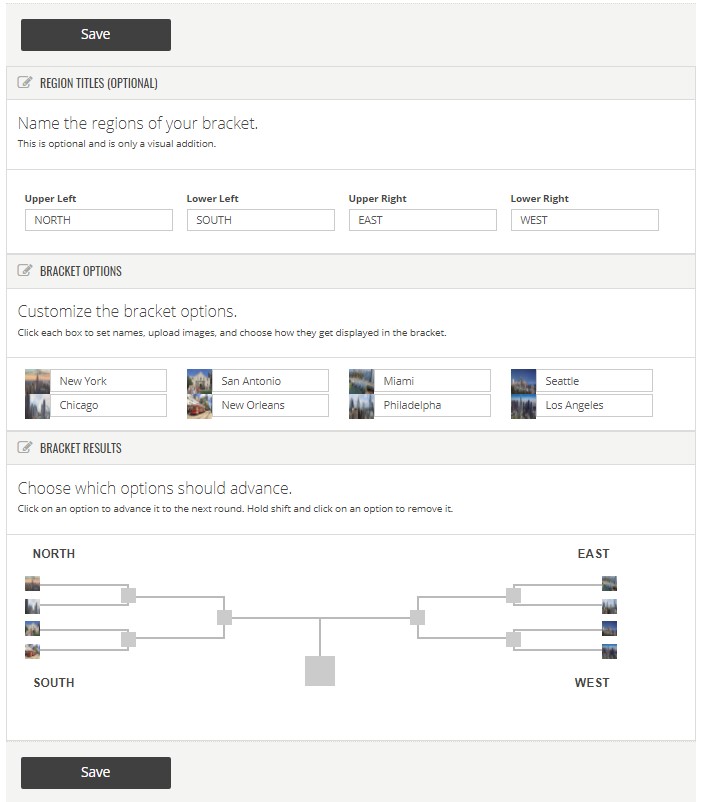Open the New York option image thumbnail
The image size is (712, 802).
pos(38,381)
